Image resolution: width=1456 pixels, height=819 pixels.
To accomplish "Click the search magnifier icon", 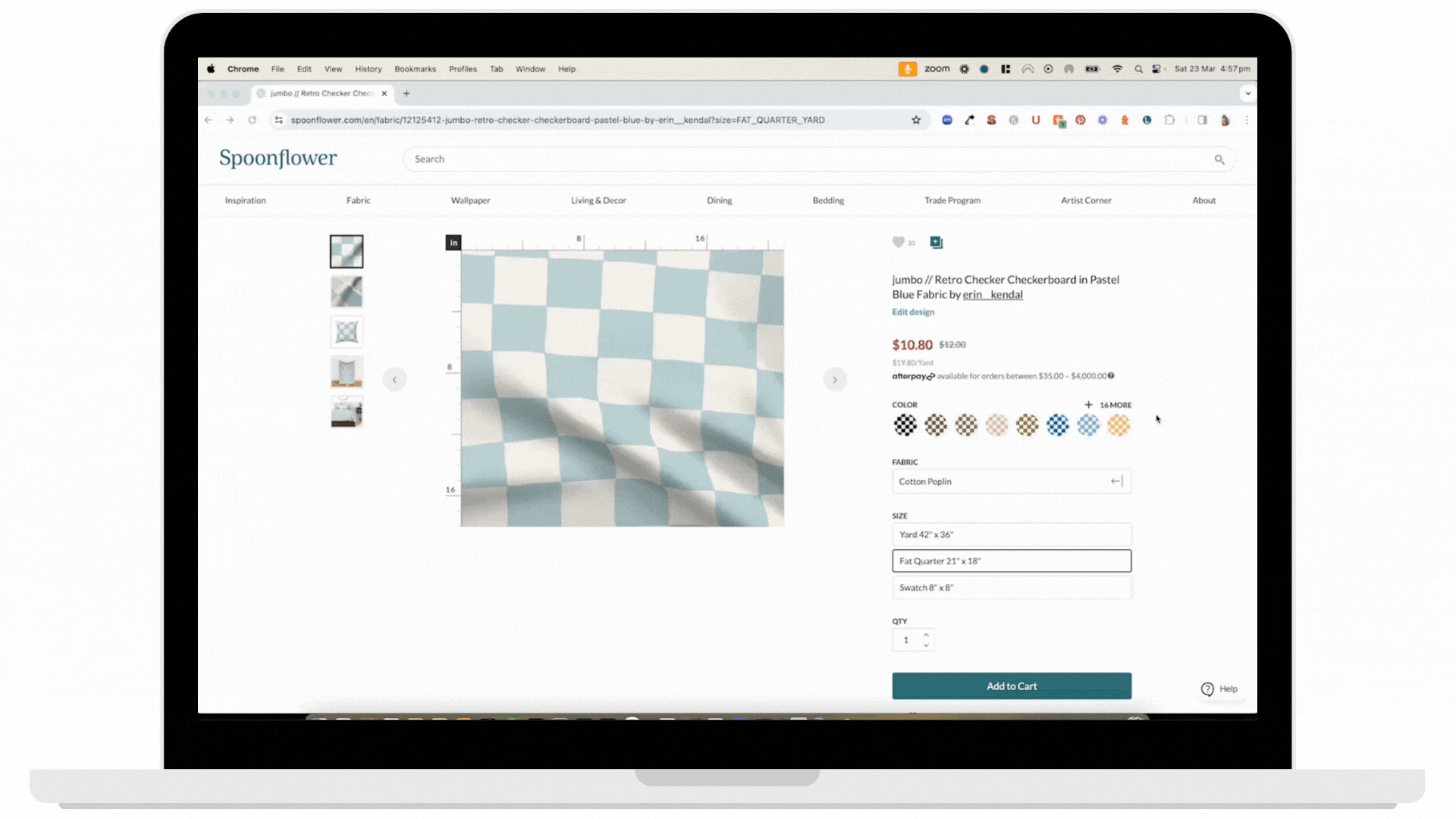I will (x=1219, y=159).
